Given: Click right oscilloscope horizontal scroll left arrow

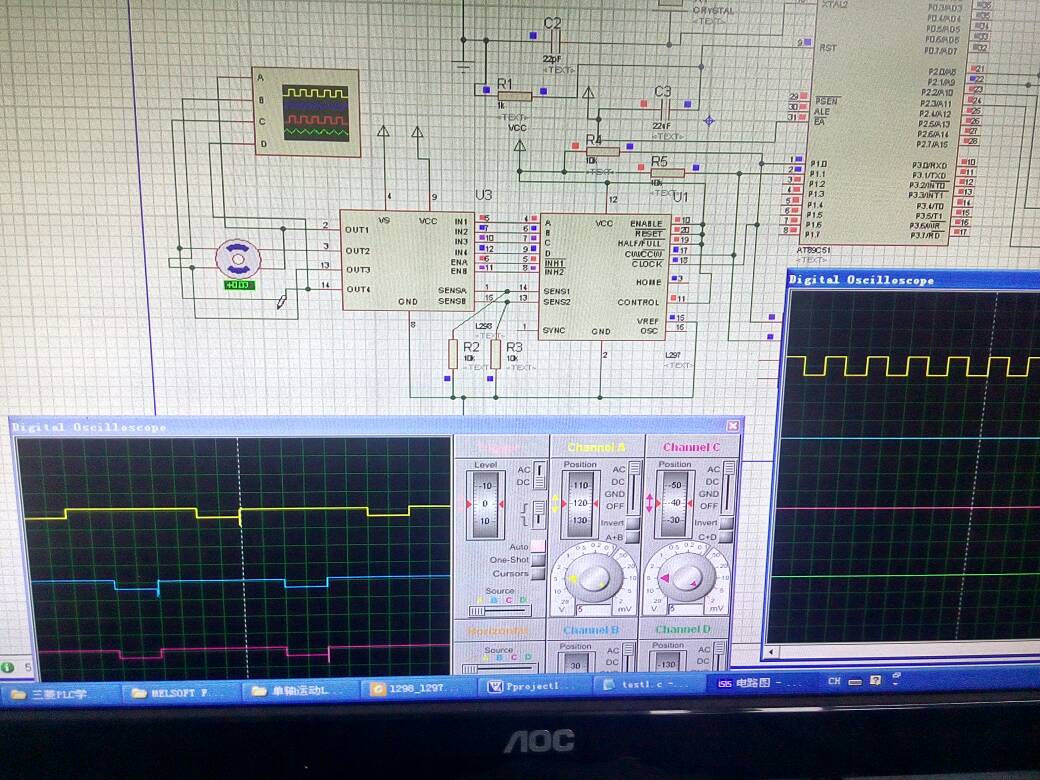Looking at the screenshot, I should coord(772,652).
